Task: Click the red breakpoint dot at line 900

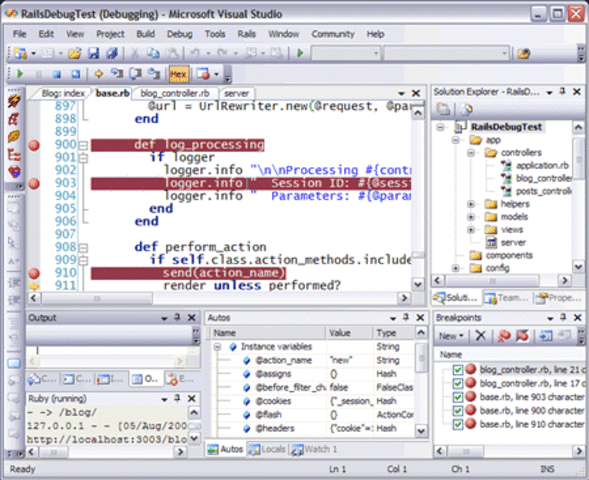Action: [x=34, y=145]
